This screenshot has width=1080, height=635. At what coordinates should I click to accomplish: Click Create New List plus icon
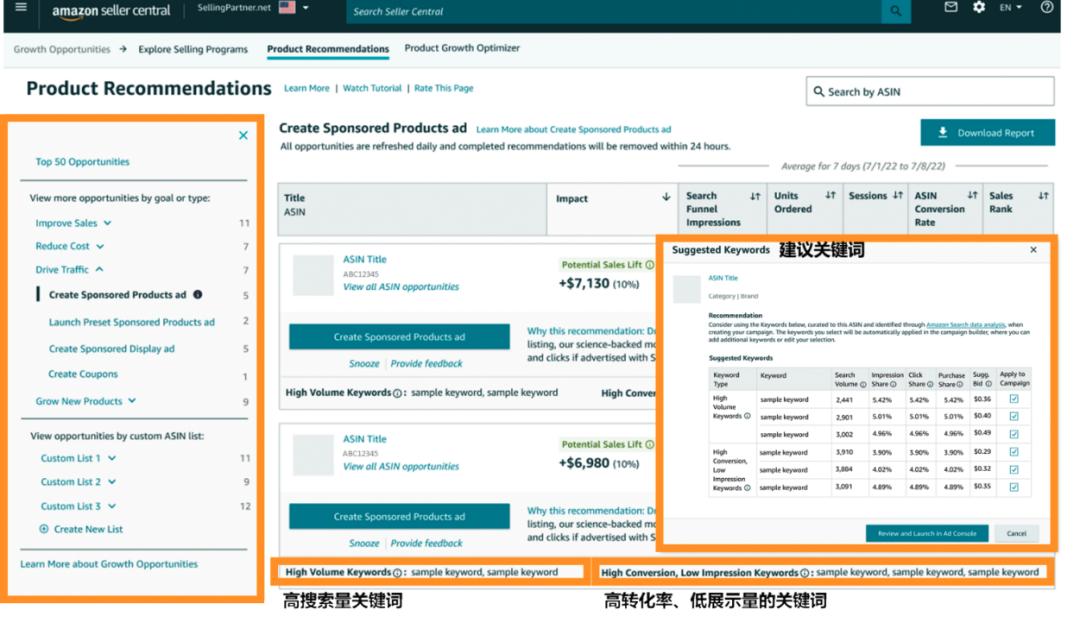pyautogui.click(x=44, y=529)
